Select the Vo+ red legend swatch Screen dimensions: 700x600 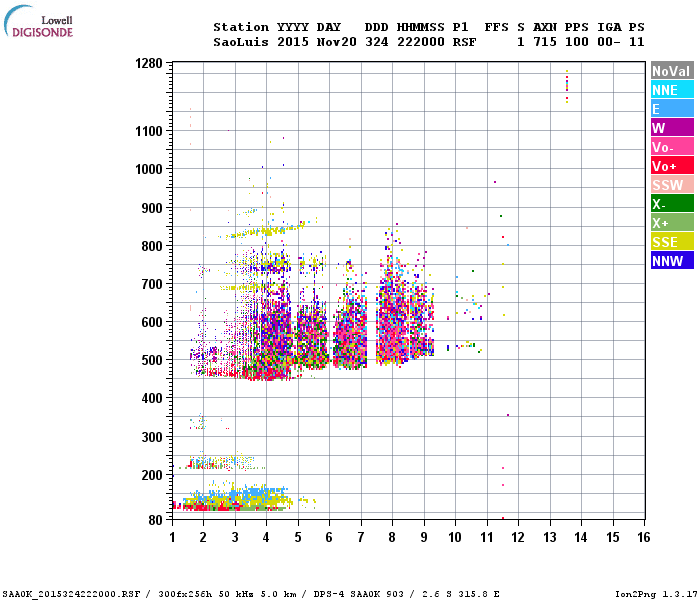672,166
